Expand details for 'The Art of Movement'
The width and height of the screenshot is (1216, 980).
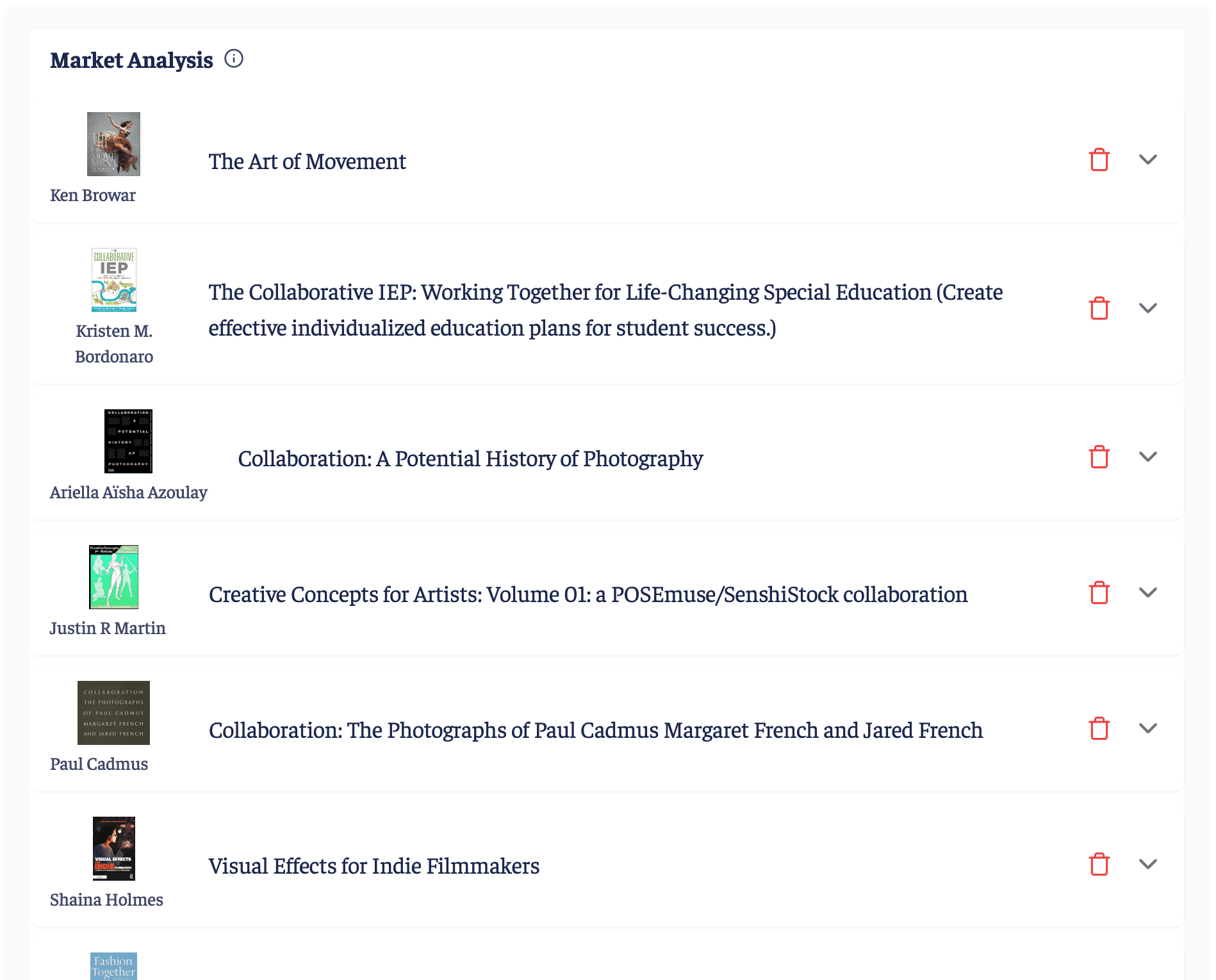(x=1148, y=160)
